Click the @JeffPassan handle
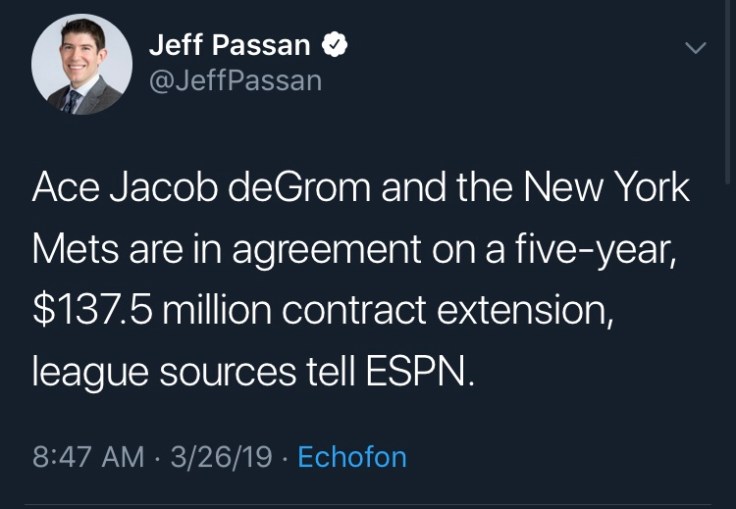This screenshot has width=736, height=509. tap(235, 81)
